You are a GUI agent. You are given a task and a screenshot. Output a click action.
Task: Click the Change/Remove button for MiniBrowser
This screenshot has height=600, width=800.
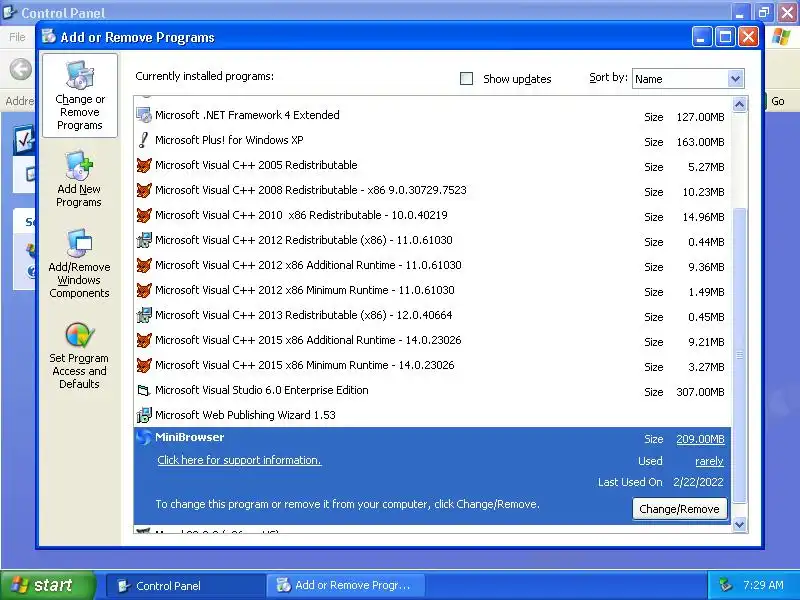point(679,509)
